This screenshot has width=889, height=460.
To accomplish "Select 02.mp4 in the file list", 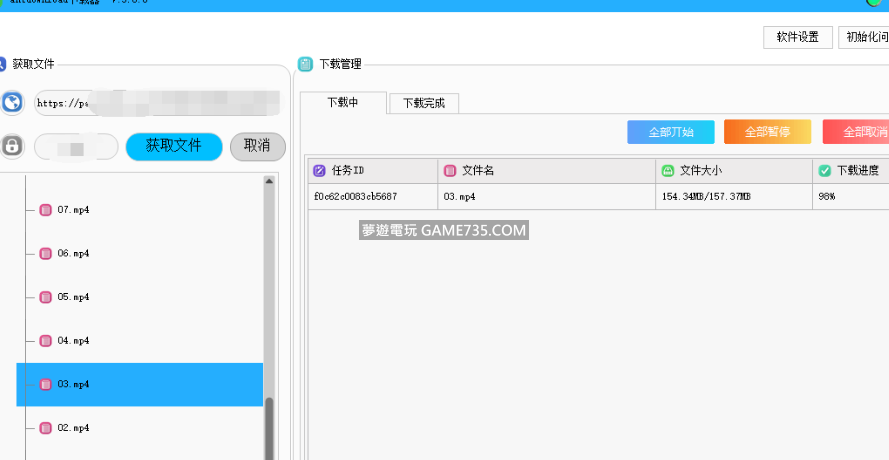I will tap(73, 428).
